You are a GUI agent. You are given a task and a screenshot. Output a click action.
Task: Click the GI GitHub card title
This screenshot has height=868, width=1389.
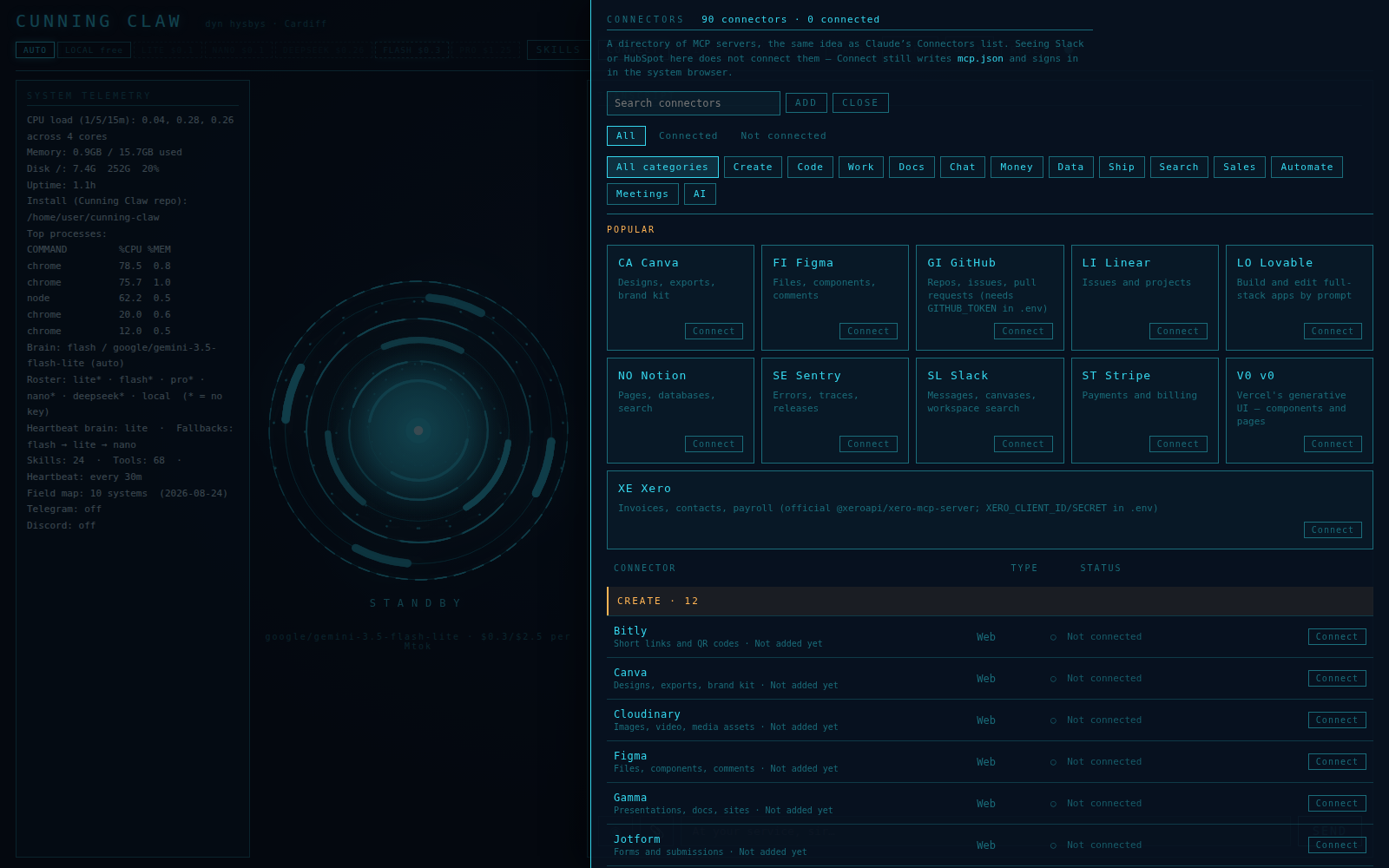pyautogui.click(x=962, y=263)
